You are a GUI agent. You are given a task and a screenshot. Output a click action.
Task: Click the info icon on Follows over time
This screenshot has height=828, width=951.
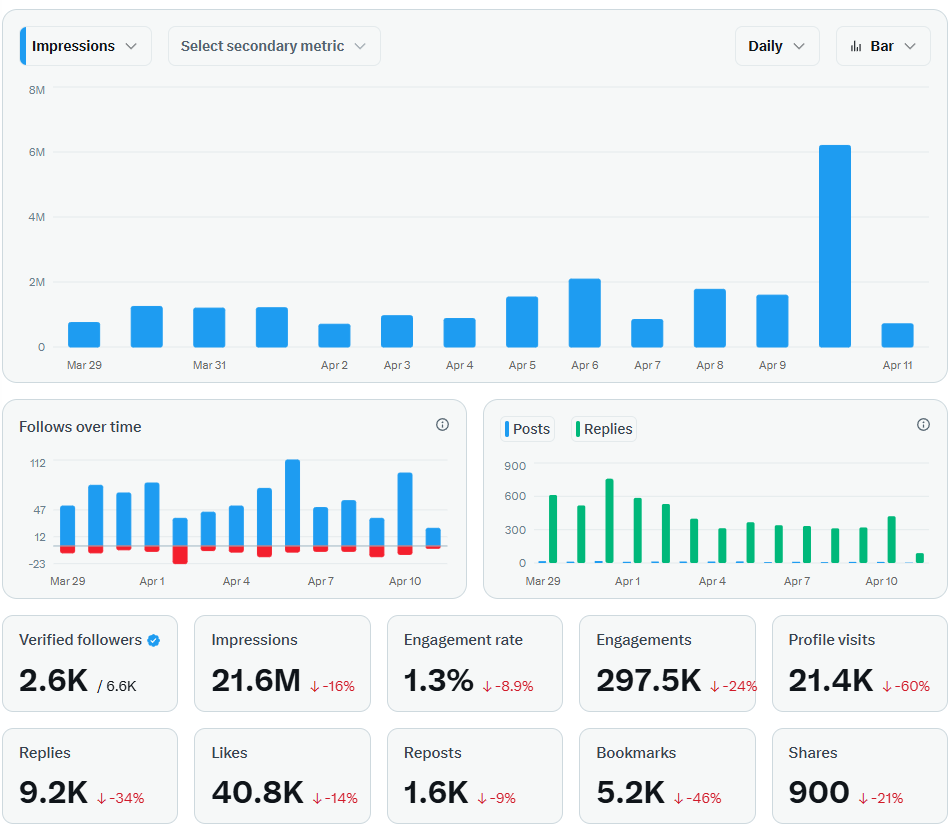pos(443,425)
